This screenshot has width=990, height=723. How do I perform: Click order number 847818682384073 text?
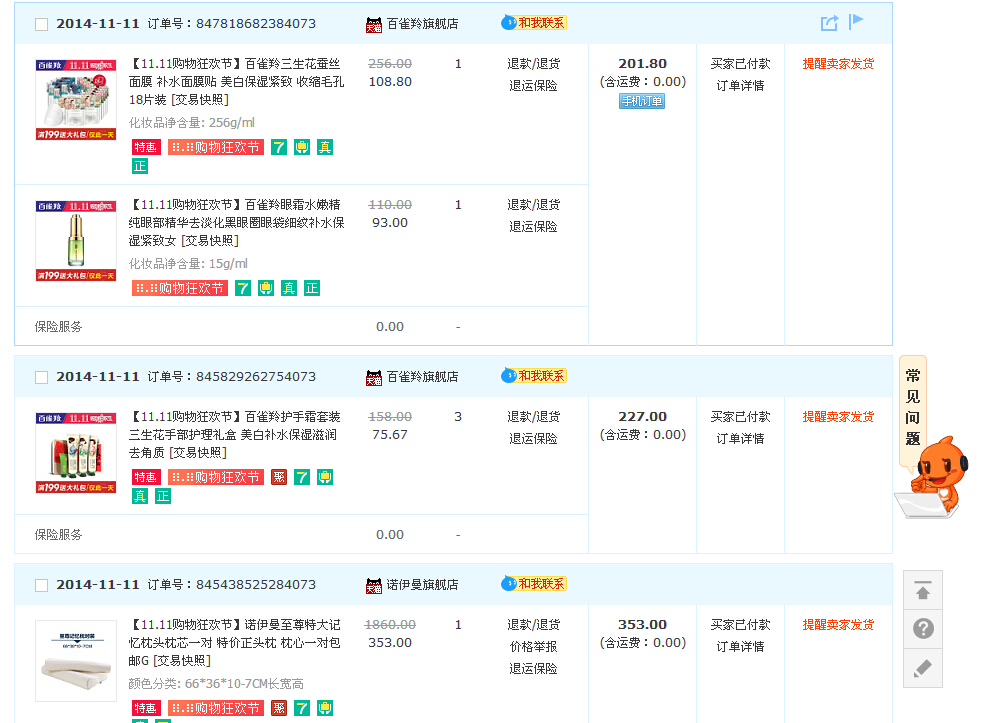point(256,24)
